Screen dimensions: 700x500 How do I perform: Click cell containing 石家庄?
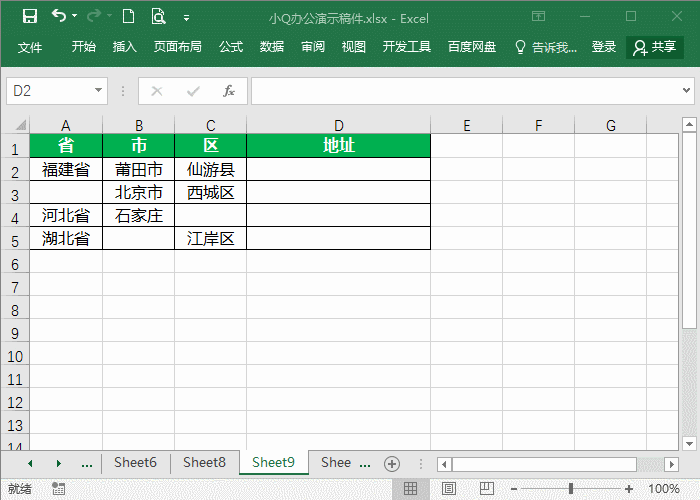[x=138, y=216]
